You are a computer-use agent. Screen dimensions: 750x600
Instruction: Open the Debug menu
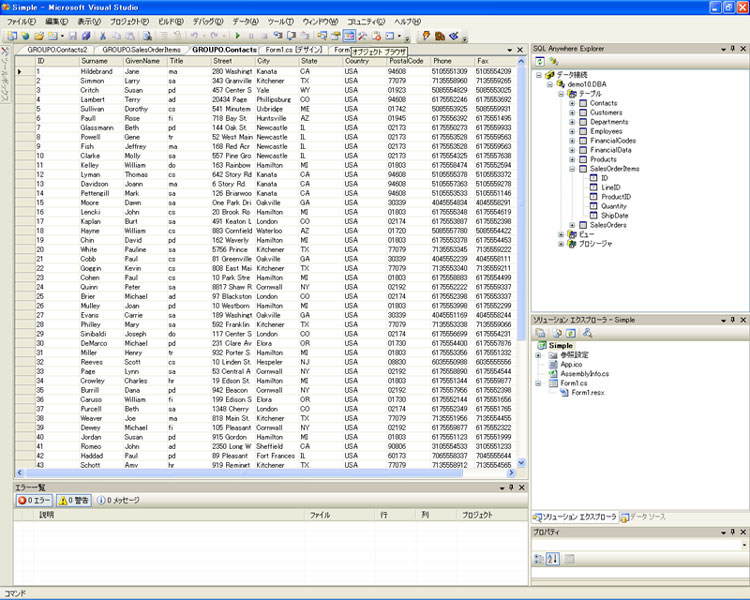tap(208, 22)
